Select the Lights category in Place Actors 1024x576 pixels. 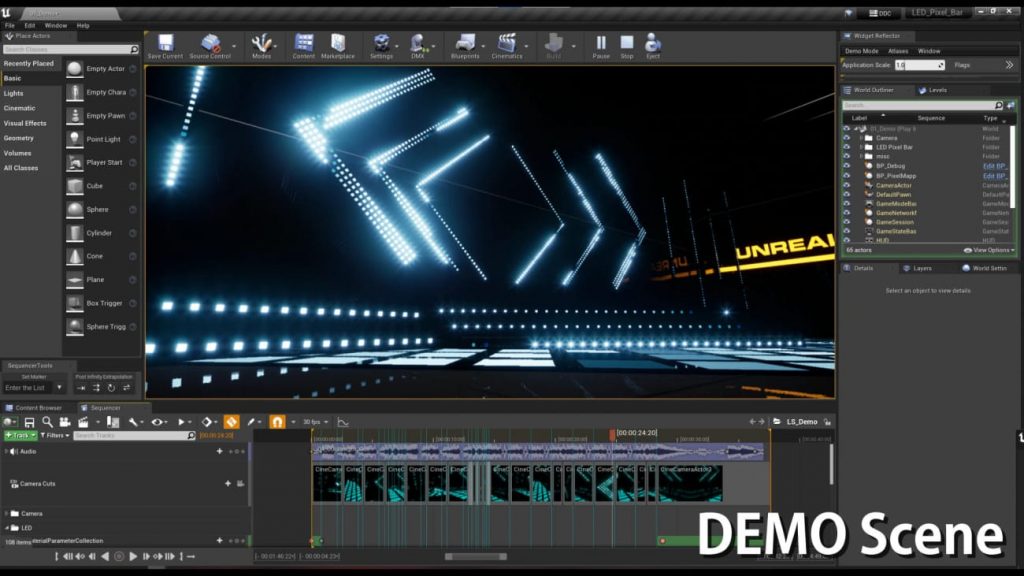coord(14,93)
